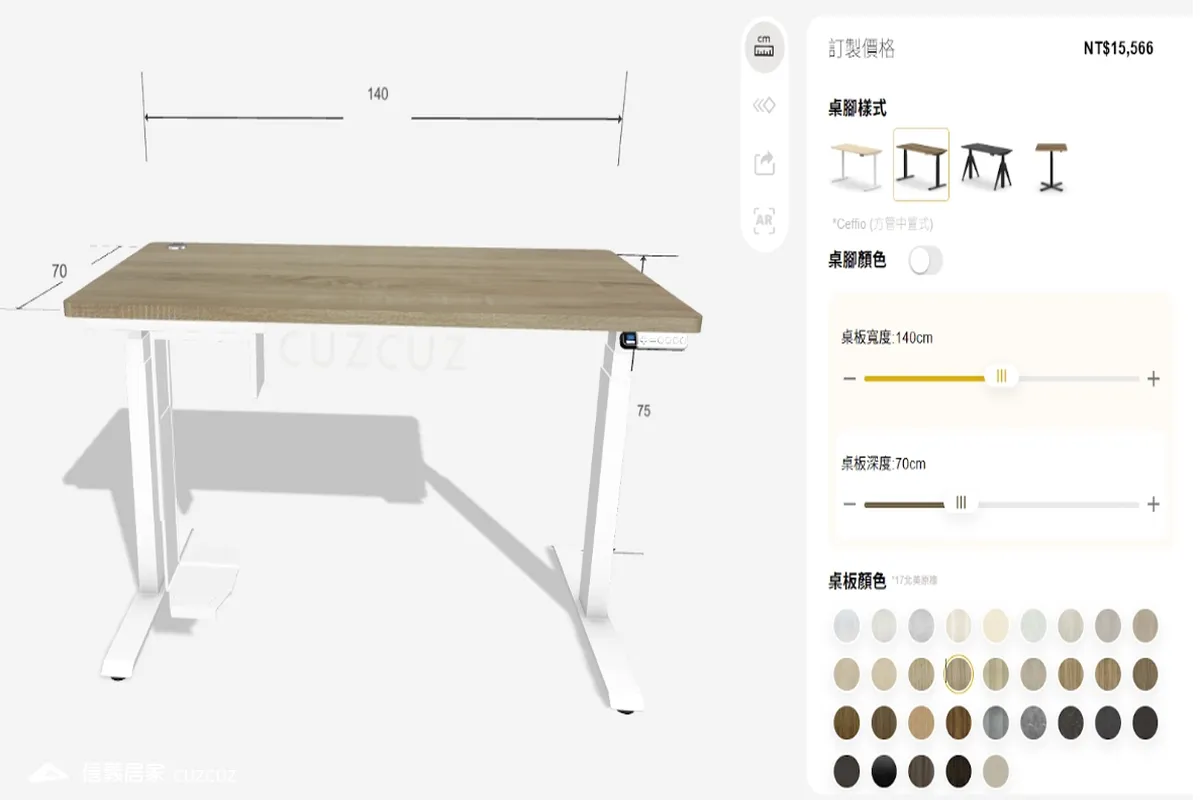Click the plus icon for desk depth
The width and height of the screenshot is (1200, 800).
click(x=1153, y=504)
